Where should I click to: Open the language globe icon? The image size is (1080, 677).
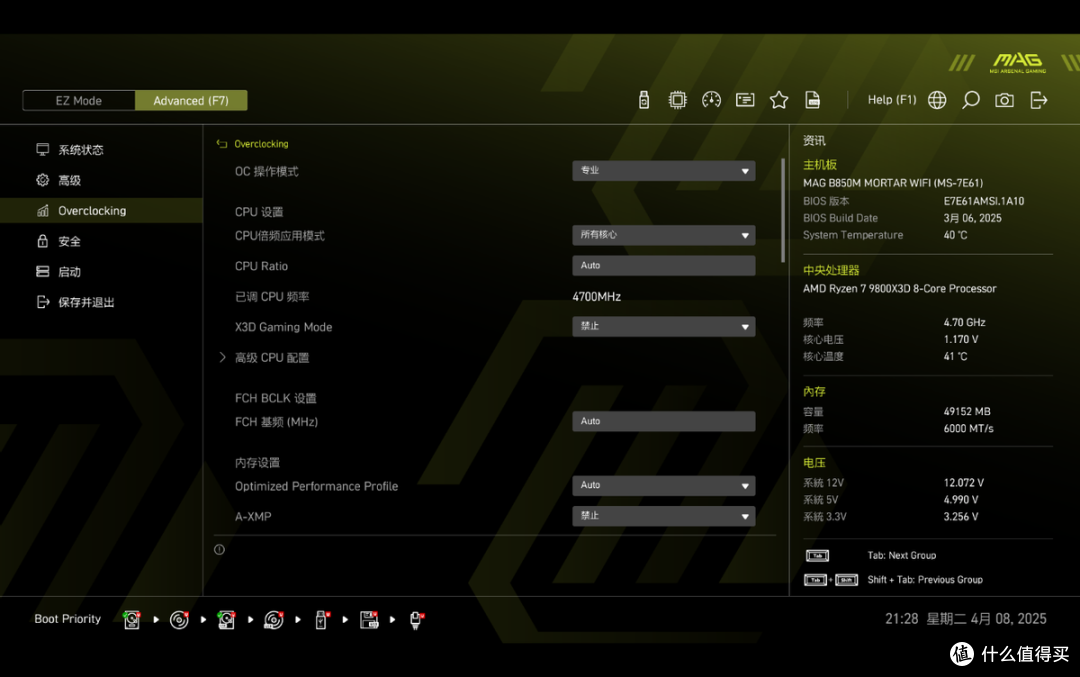(x=937, y=100)
